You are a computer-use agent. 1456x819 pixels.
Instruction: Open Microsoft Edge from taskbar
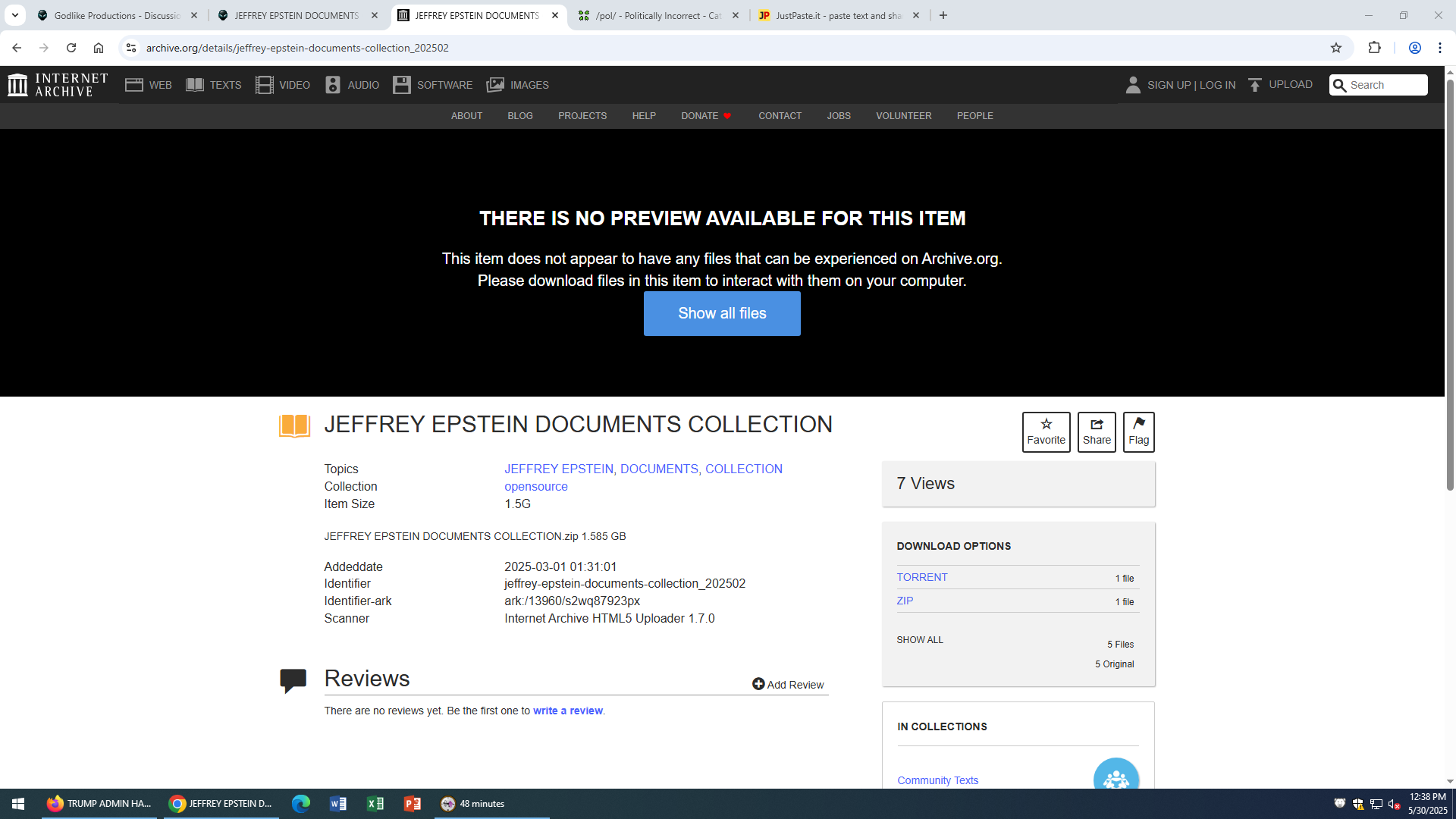point(301,804)
